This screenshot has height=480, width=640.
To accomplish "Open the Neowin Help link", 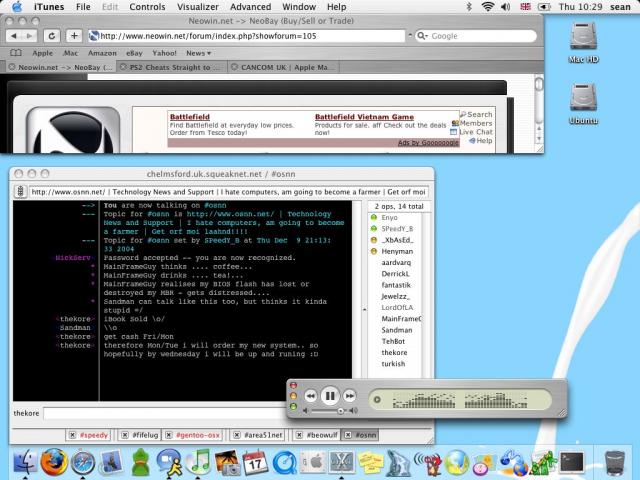I will 484,140.
